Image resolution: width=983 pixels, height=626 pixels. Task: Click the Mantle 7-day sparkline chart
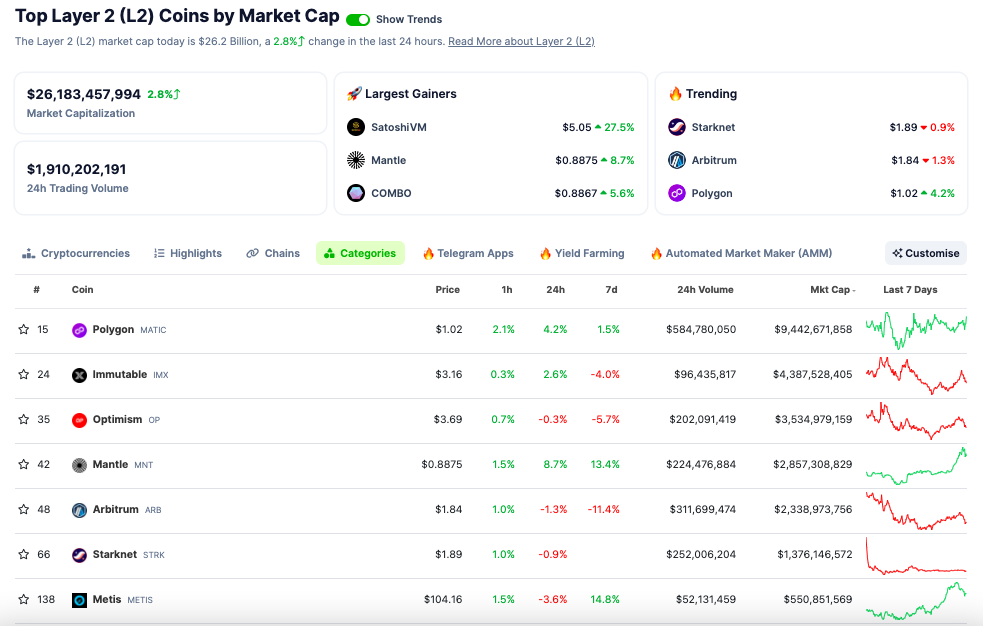[x=915, y=465]
